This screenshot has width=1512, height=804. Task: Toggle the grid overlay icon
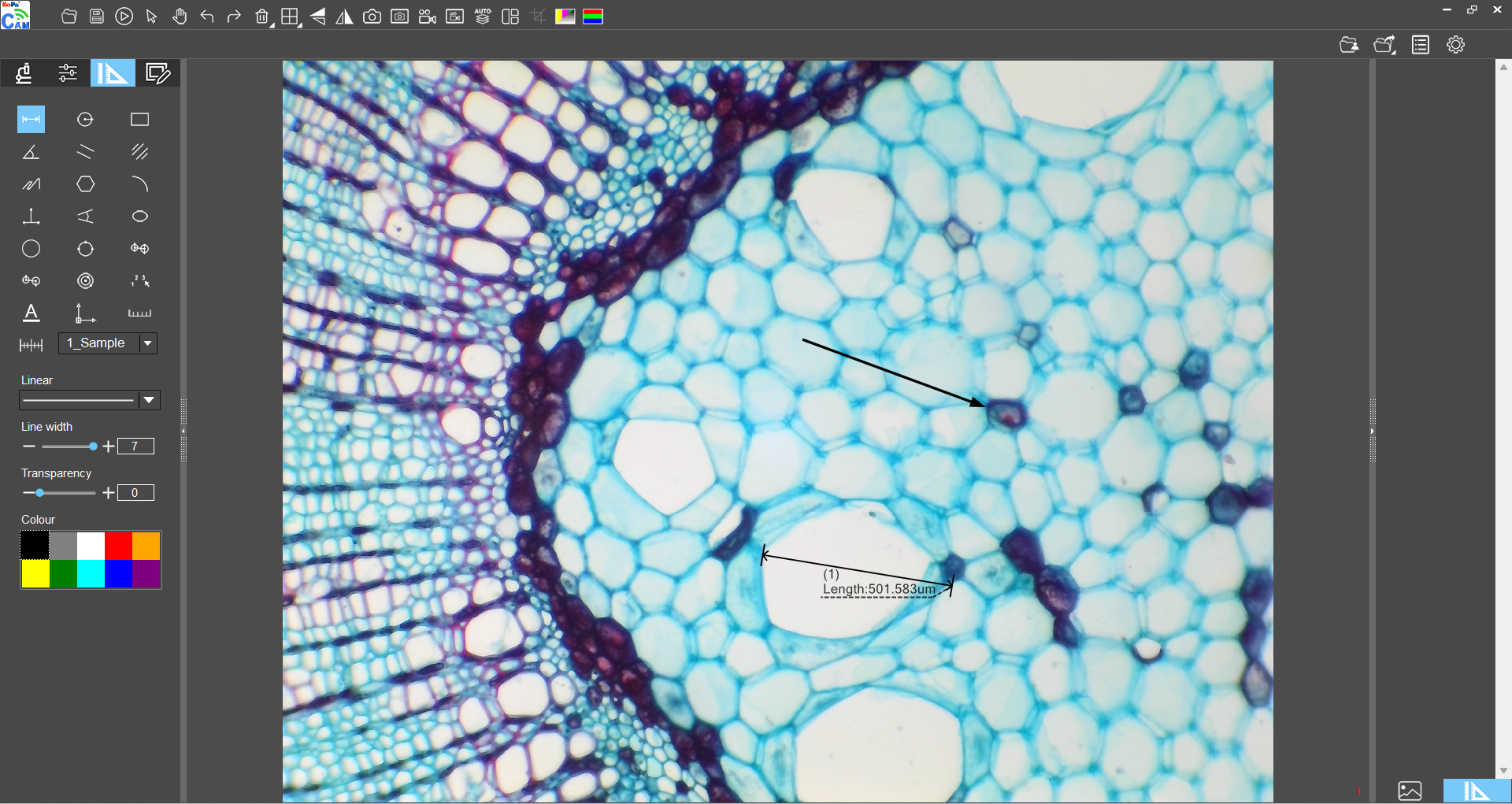click(290, 17)
